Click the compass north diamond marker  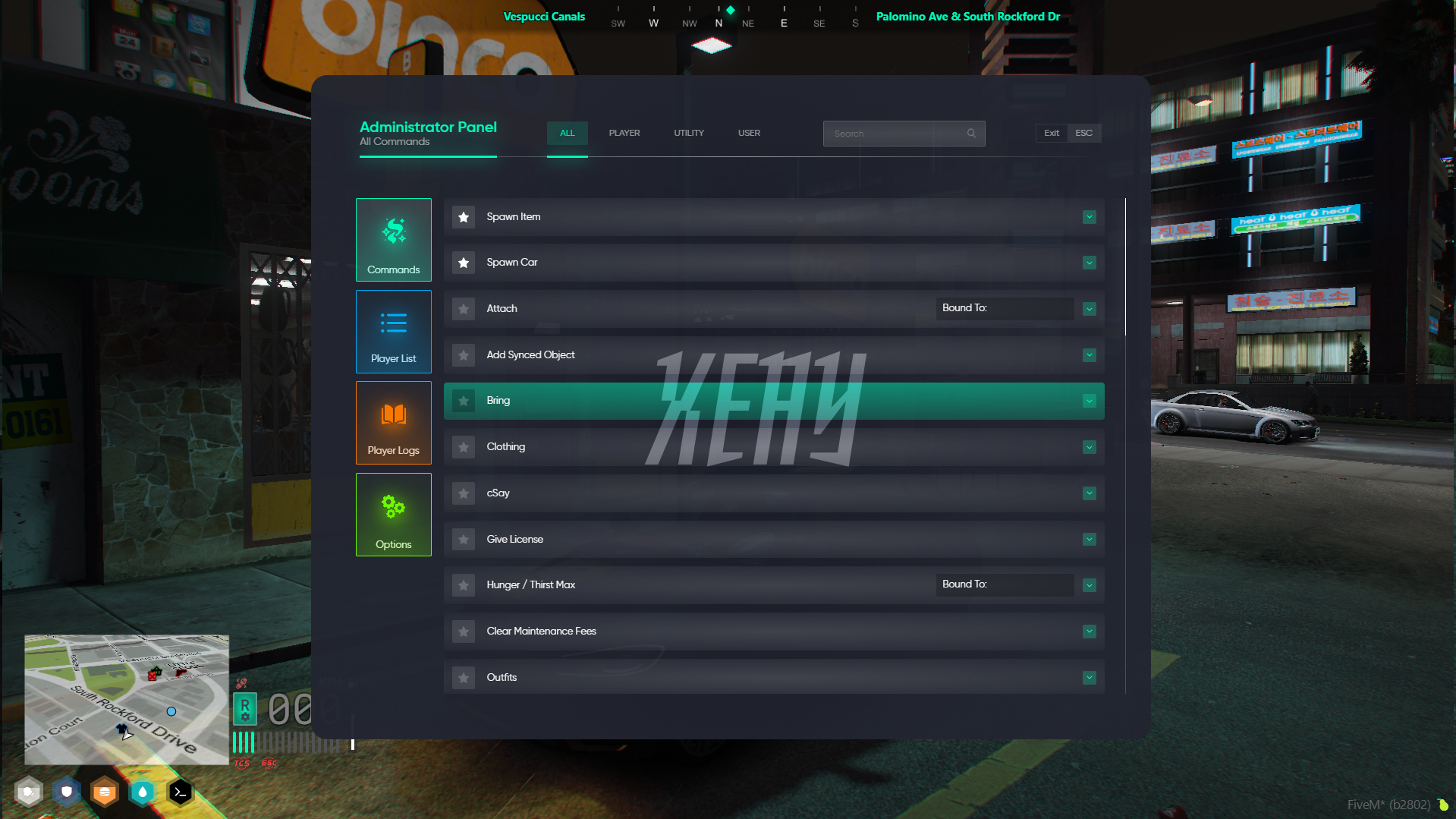730,10
